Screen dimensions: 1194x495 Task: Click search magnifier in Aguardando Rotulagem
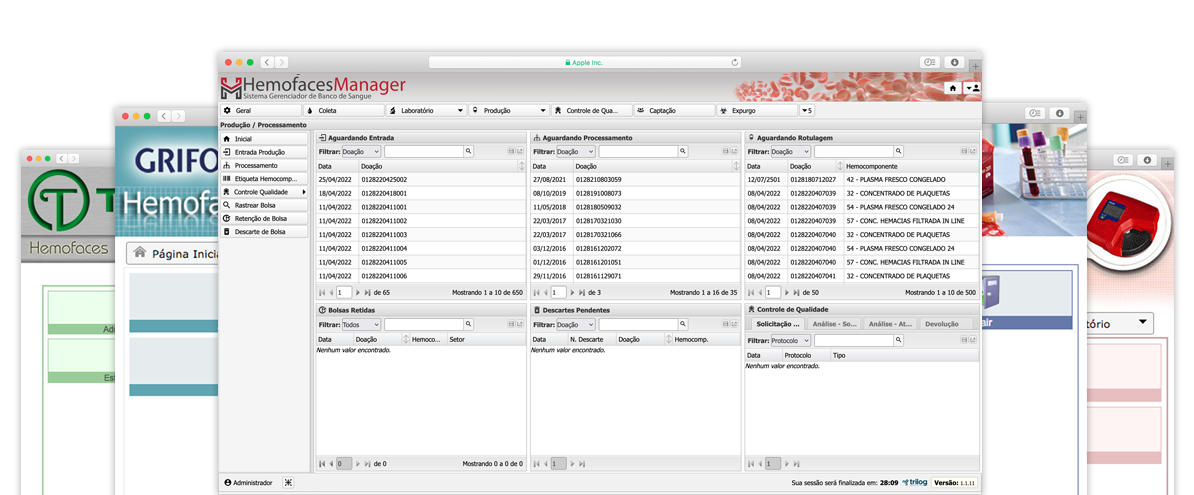pyautogui.click(x=899, y=152)
